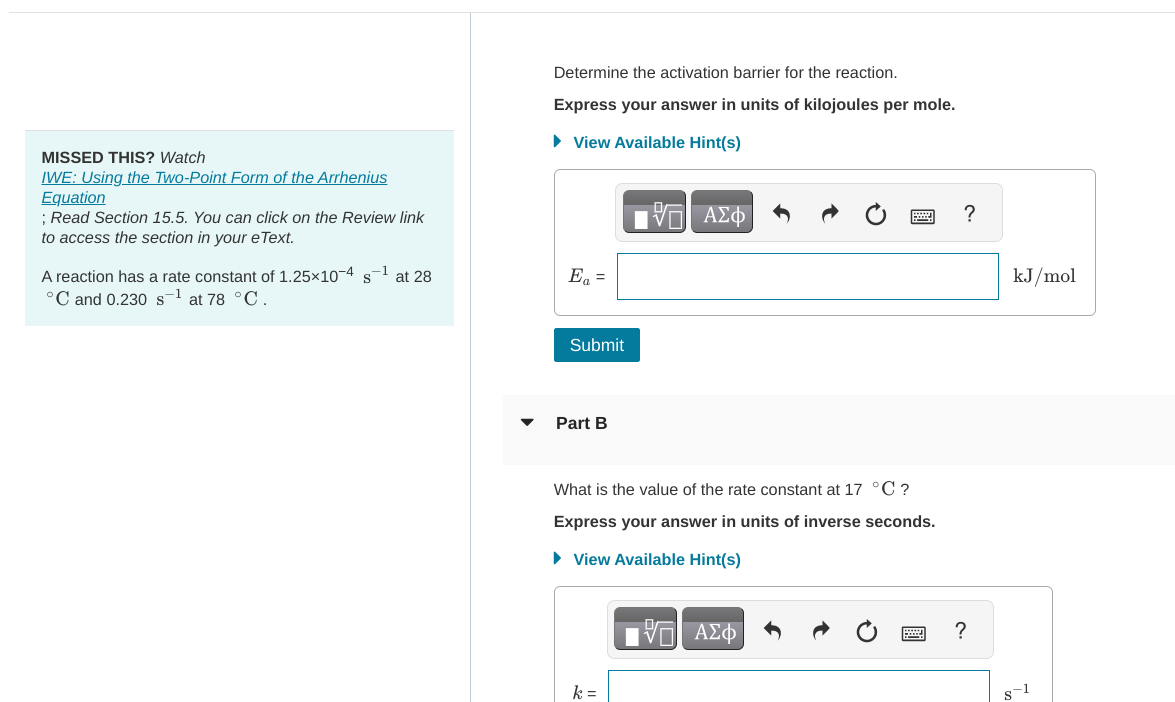The image size is (1175, 702).
Task: Click the reset icon in Part B toolbar
Action: tap(866, 630)
